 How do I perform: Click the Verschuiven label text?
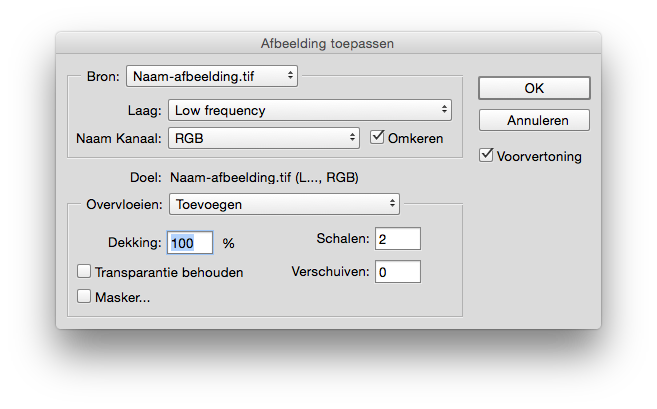(x=331, y=272)
